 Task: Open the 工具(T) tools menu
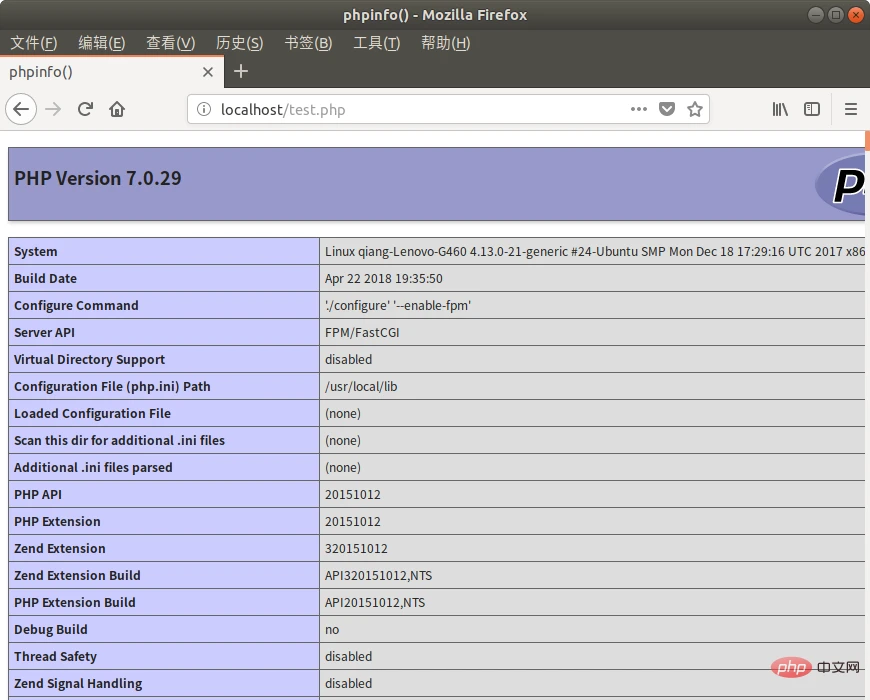(x=376, y=43)
